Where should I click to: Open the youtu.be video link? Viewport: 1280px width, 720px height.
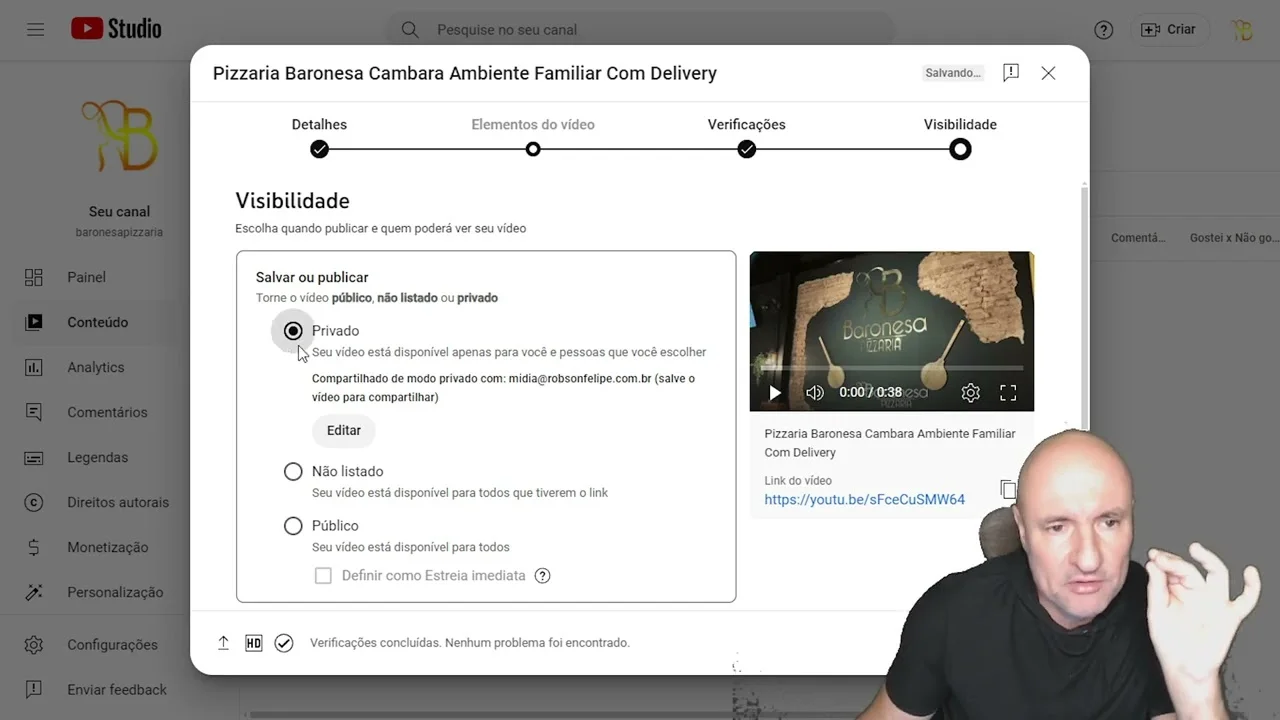pos(865,499)
